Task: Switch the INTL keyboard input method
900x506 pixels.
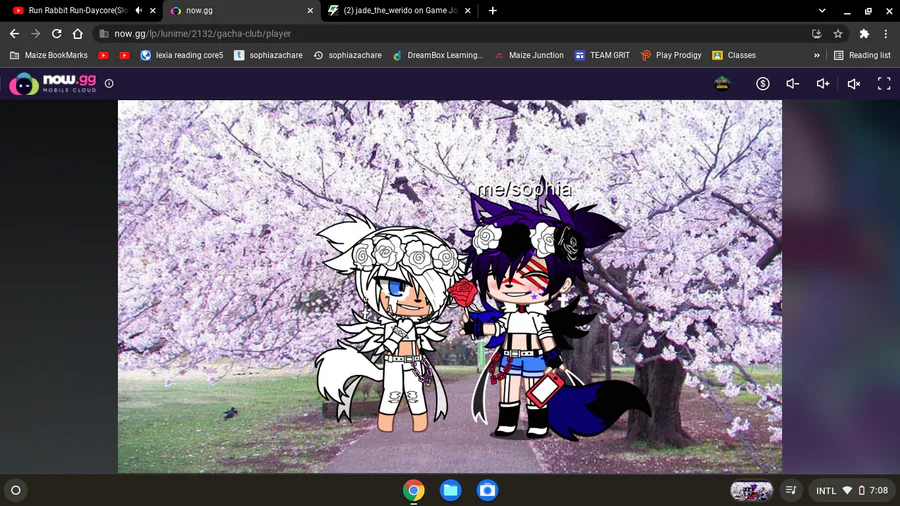Action: click(x=826, y=491)
